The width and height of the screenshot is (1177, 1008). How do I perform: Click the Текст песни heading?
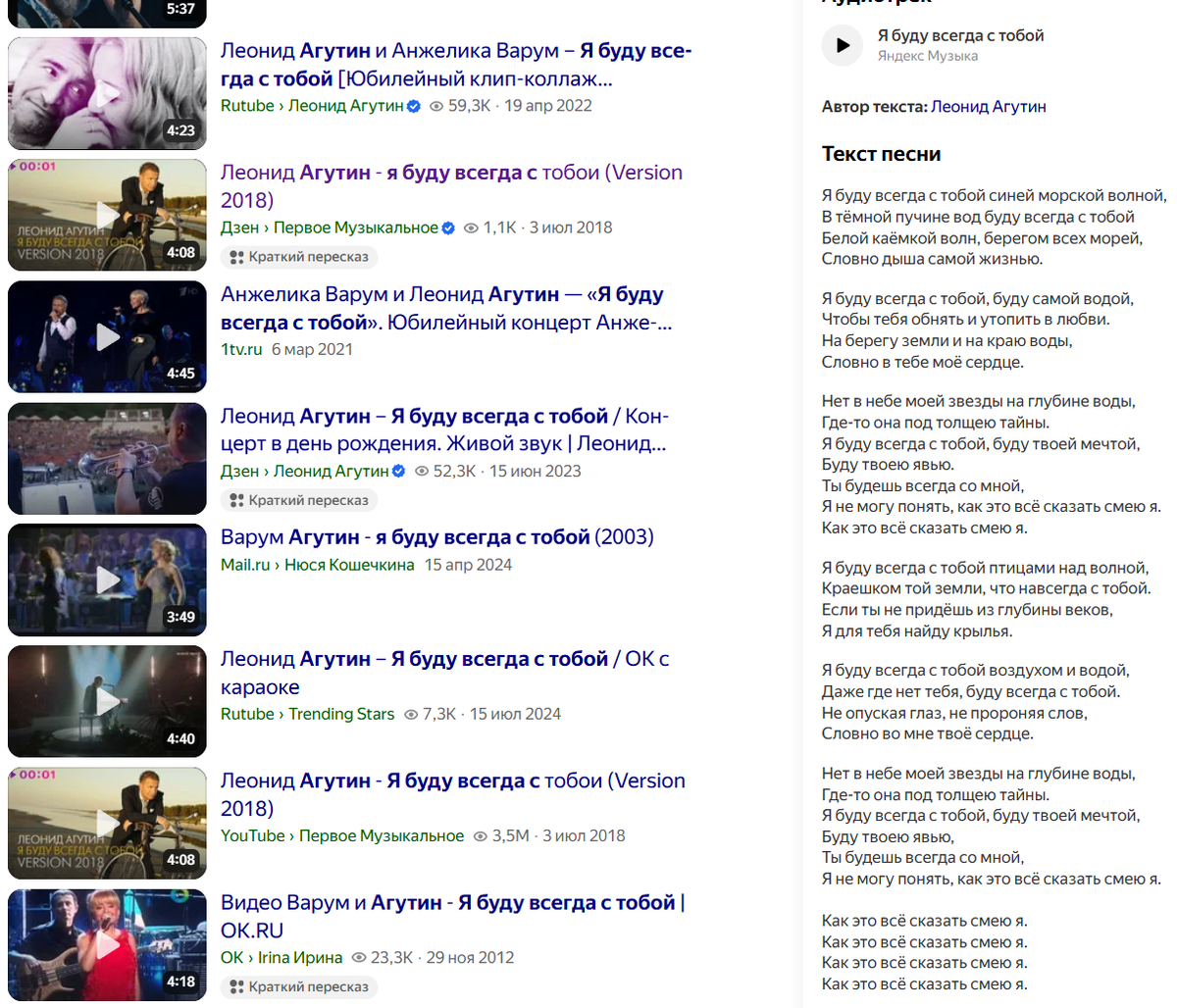click(881, 154)
